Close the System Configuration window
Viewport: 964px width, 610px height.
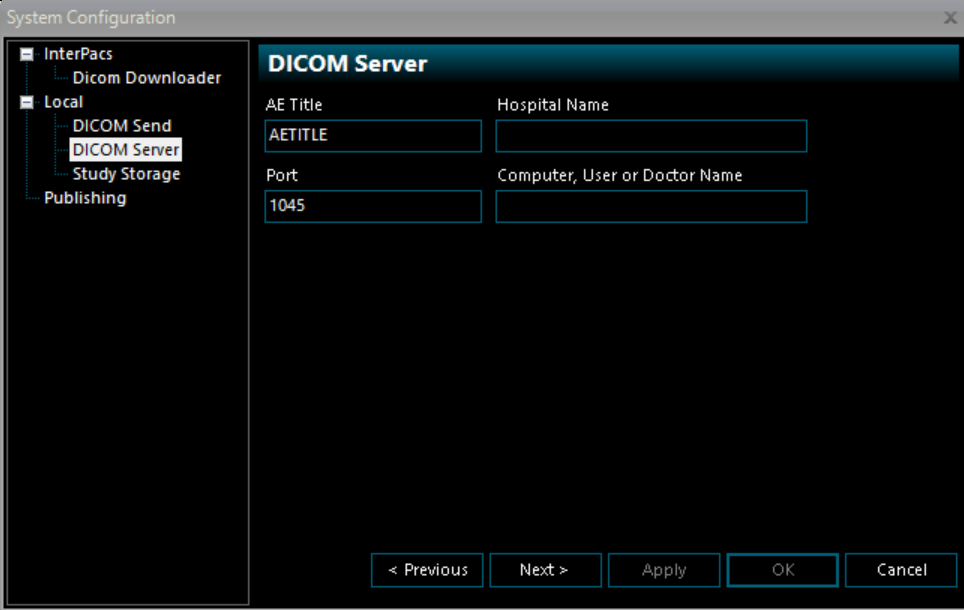click(950, 18)
